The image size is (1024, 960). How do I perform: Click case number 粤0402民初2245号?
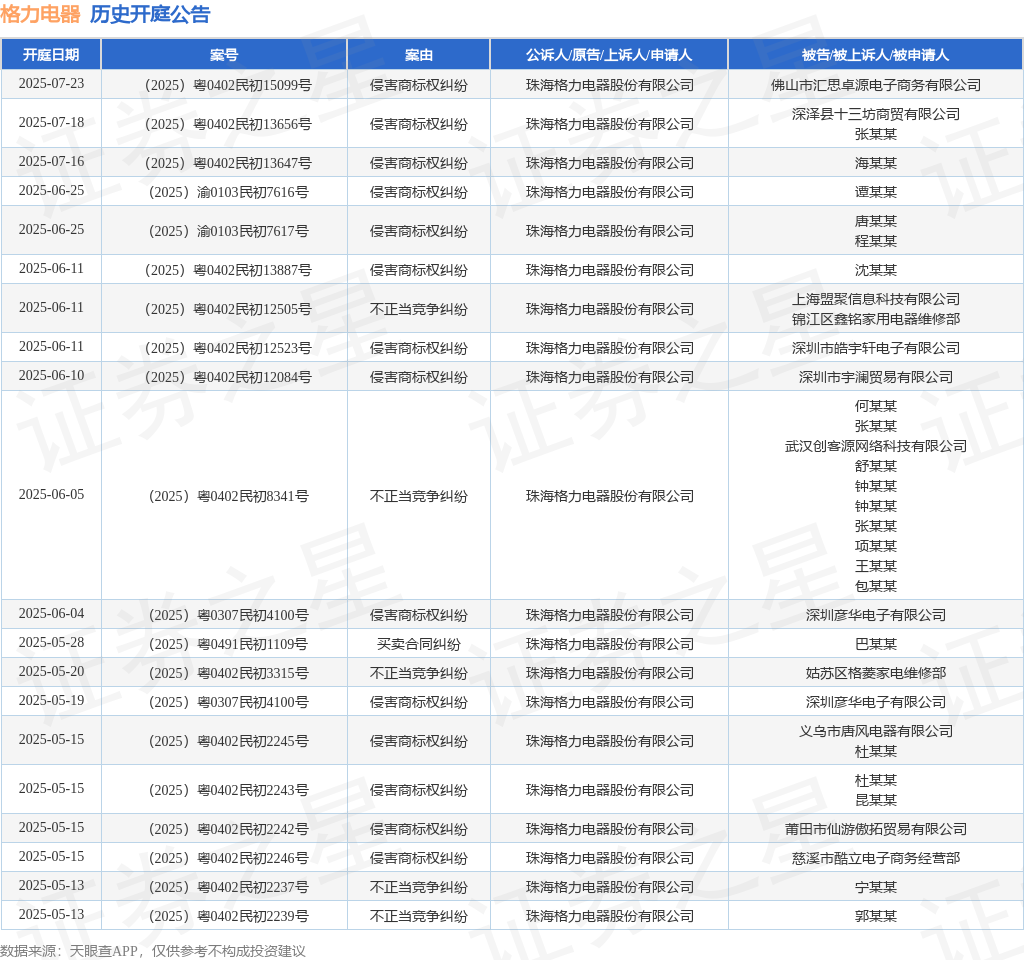click(x=229, y=741)
